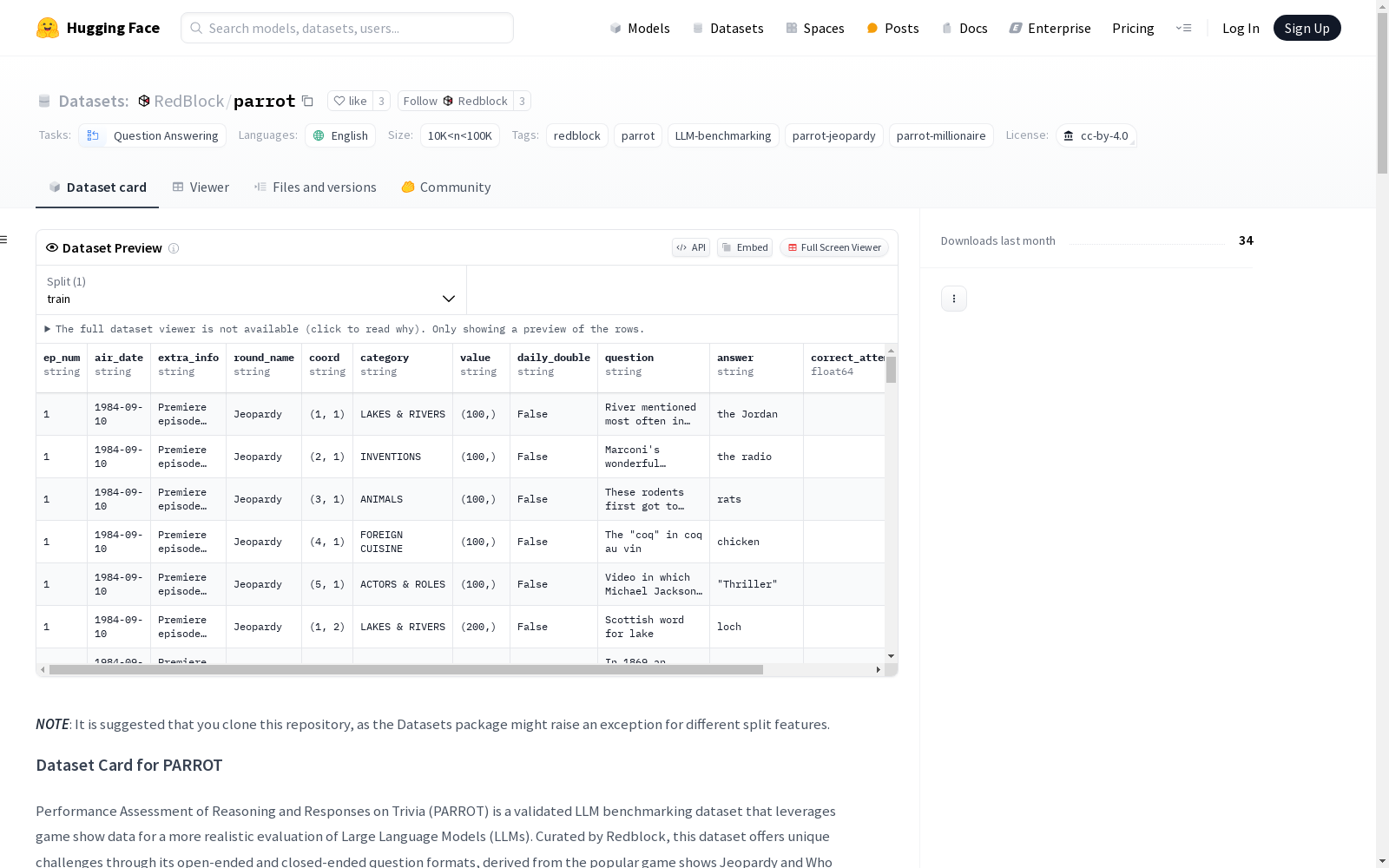Image resolution: width=1389 pixels, height=868 pixels.
Task: Click the "Thriller" answer cell
Action: [x=757, y=585]
